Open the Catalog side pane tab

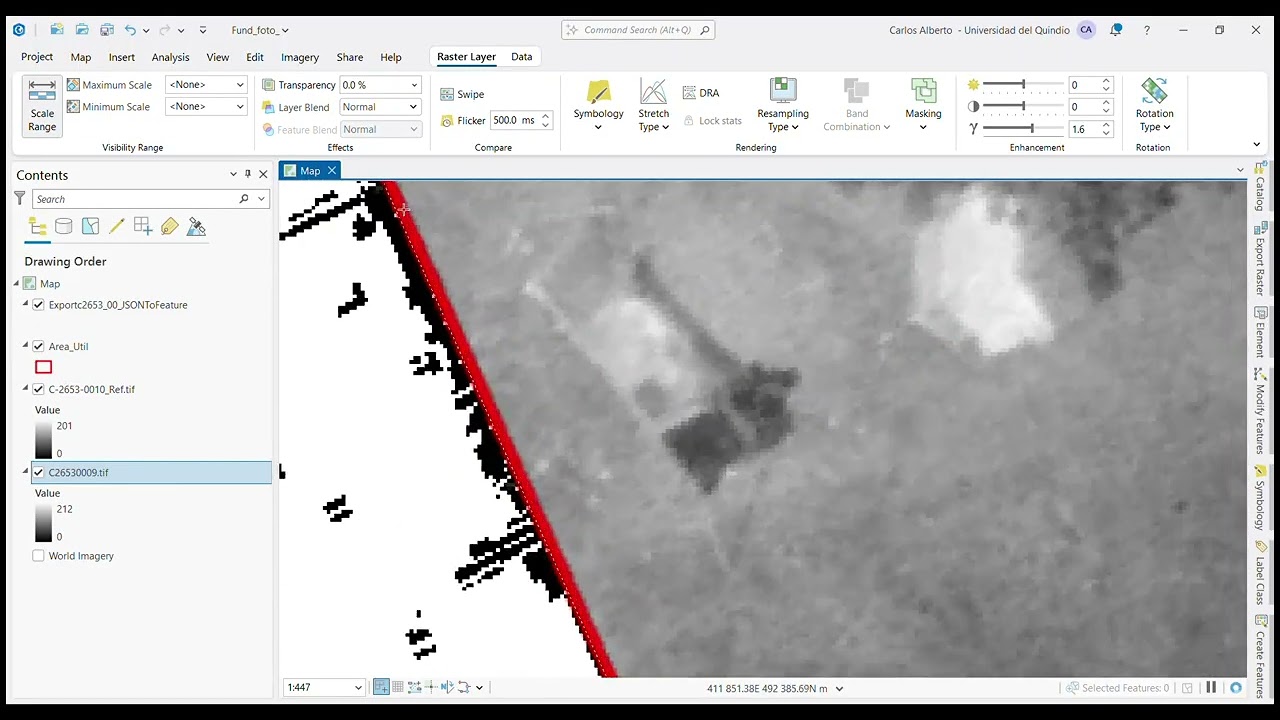pyautogui.click(x=1261, y=187)
